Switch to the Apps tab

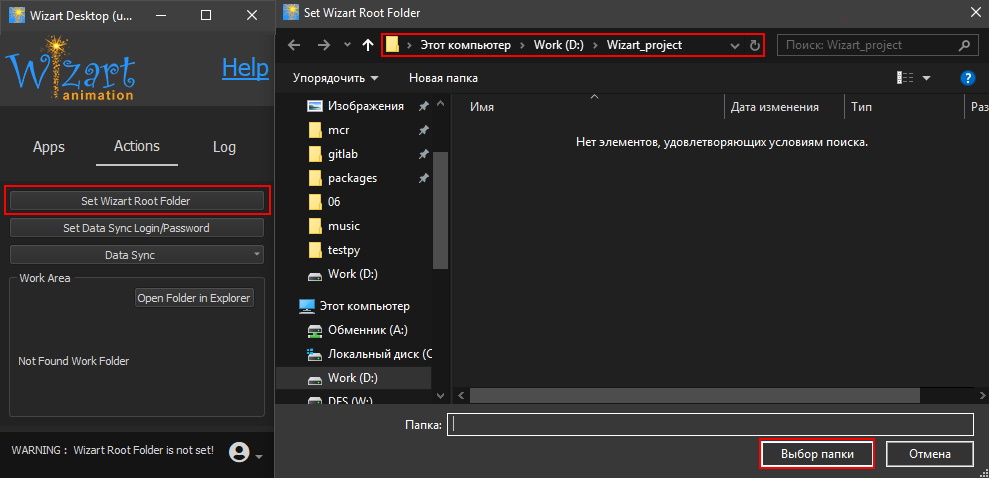pyautogui.click(x=49, y=147)
